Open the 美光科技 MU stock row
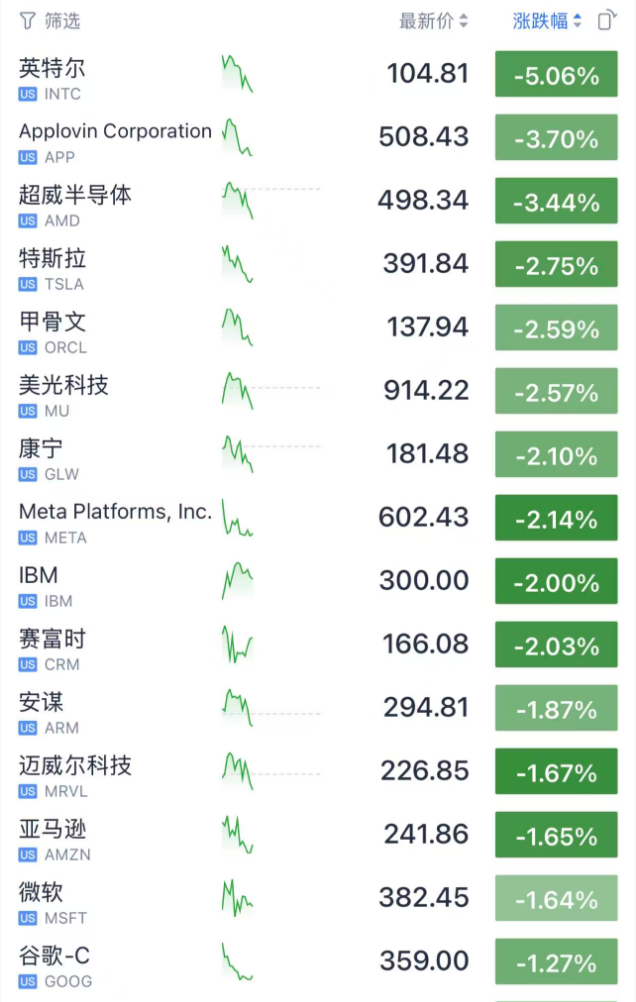The image size is (636, 1002). [318, 391]
